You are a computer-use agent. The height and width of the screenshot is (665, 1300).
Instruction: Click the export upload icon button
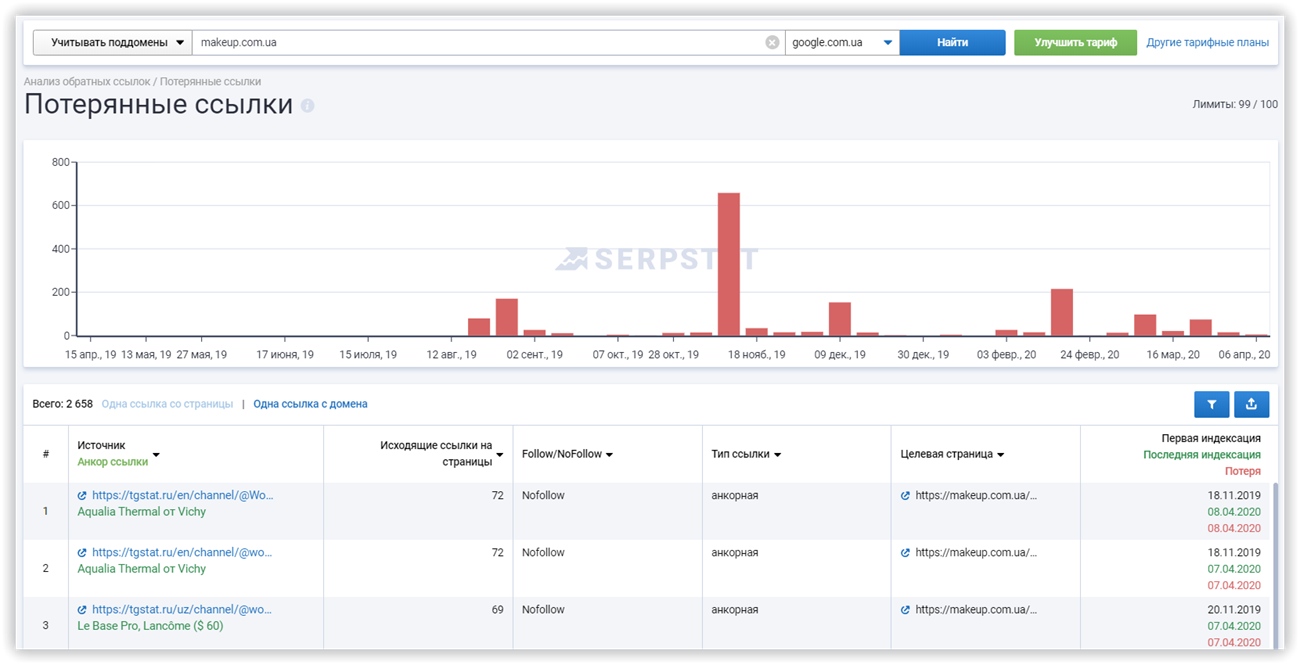pos(1251,404)
